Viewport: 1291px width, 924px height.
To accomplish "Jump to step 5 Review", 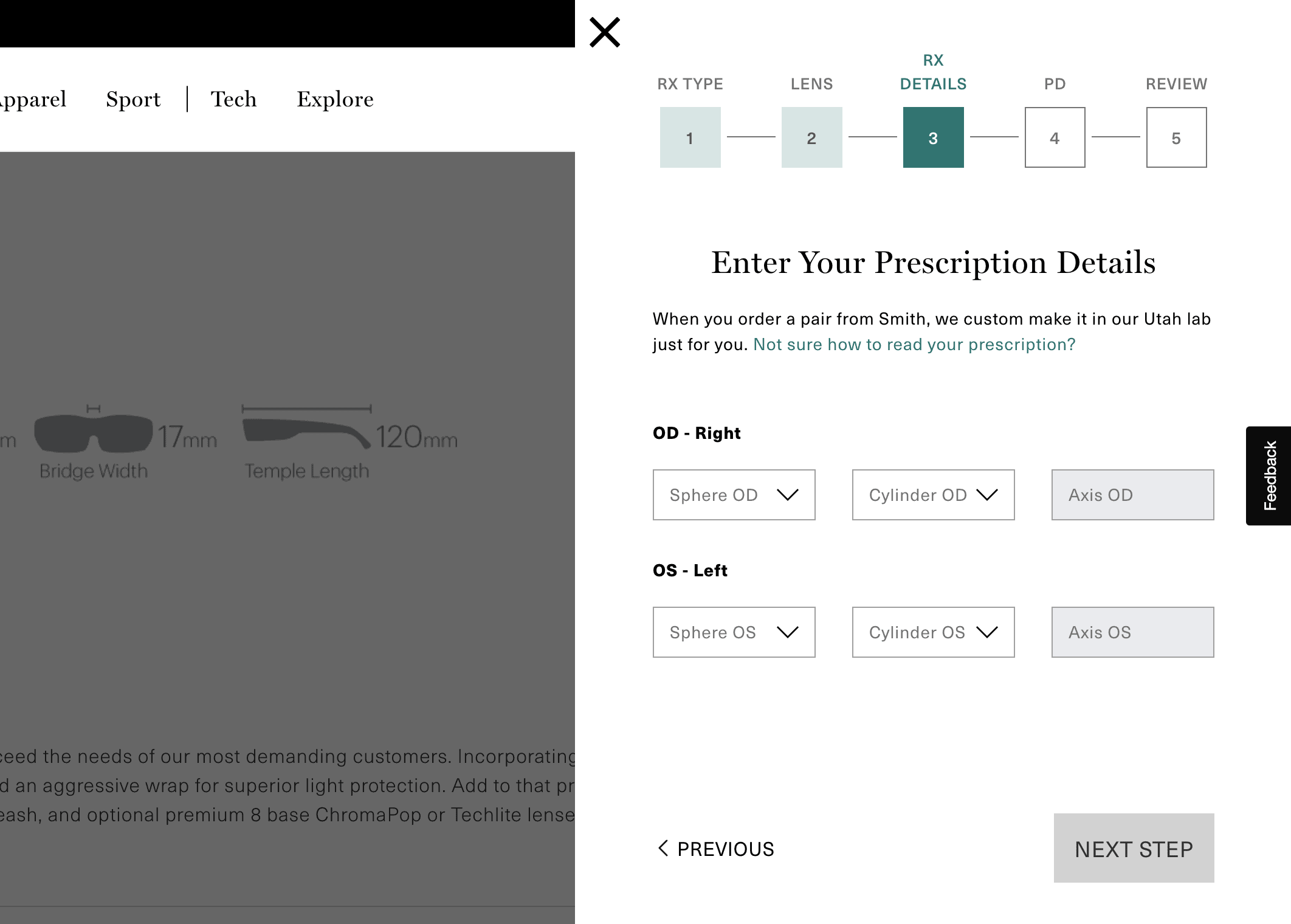I will tap(1176, 137).
